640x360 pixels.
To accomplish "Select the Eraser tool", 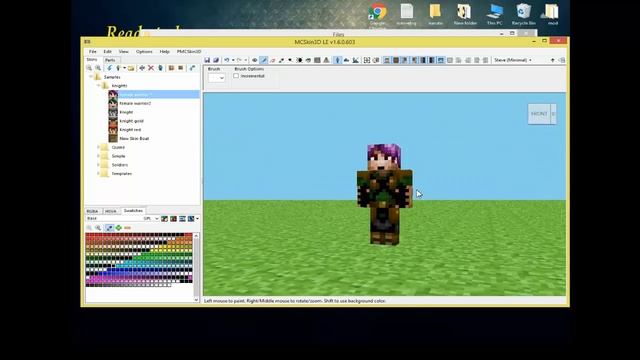I will pyautogui.click(x=273, y=60).
